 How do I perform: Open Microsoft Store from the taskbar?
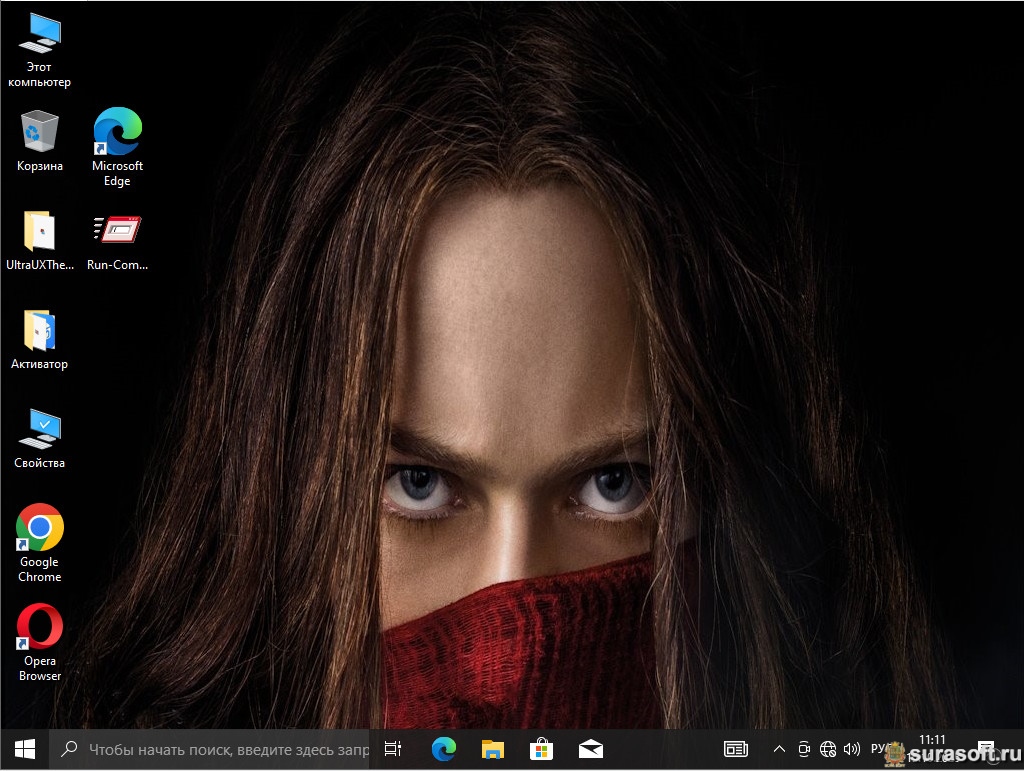pyautogui.click(x=541, y=748)
